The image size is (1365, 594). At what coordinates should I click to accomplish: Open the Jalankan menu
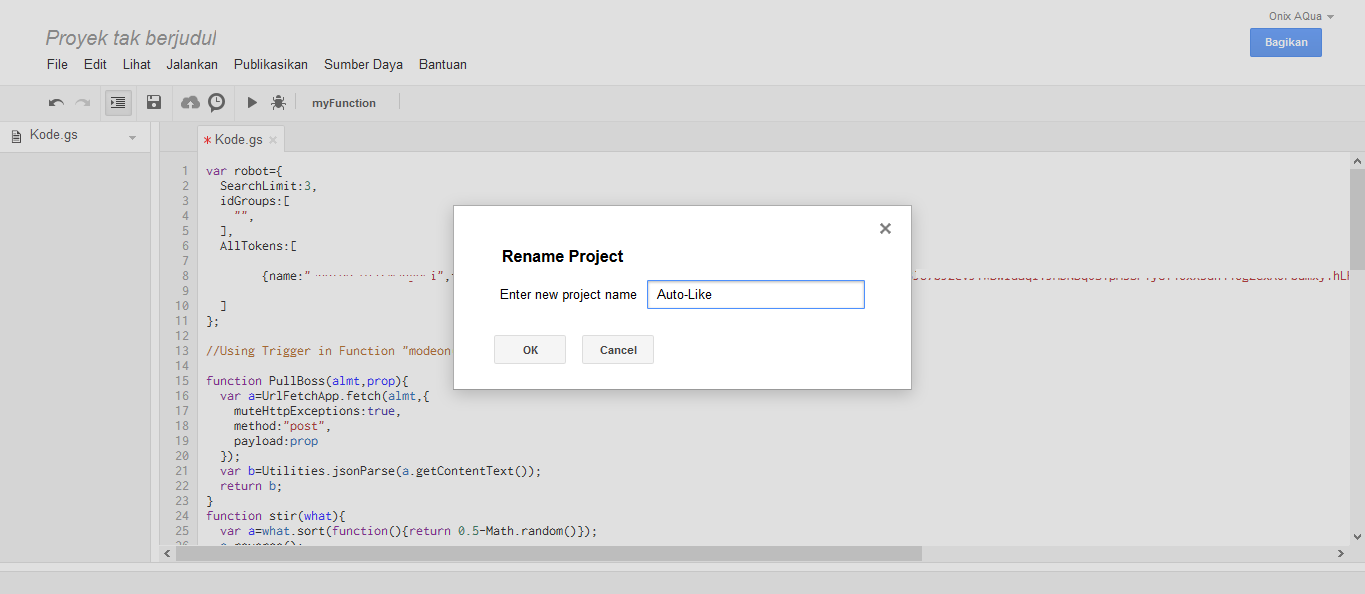click(x=192, y=64)
